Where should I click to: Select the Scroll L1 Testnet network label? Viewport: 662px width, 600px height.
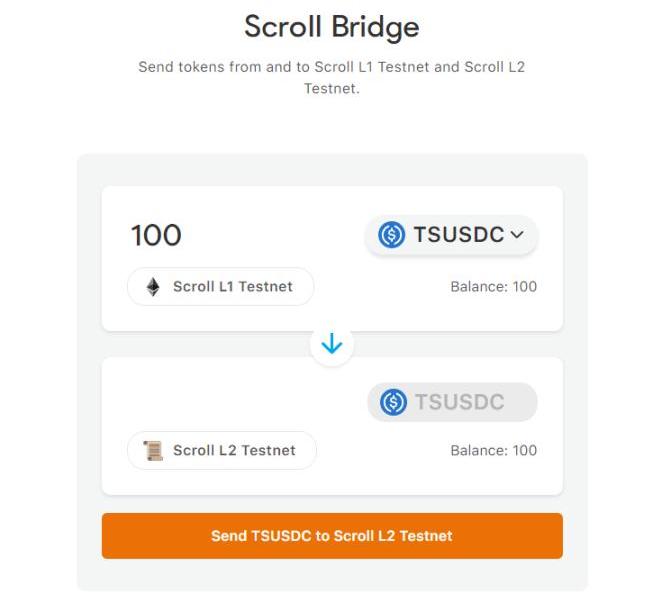[232, 287]
